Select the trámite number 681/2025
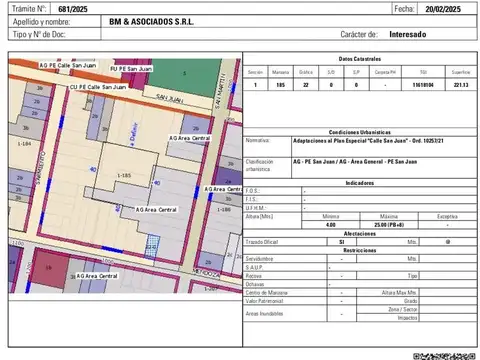 pos(73,9)
